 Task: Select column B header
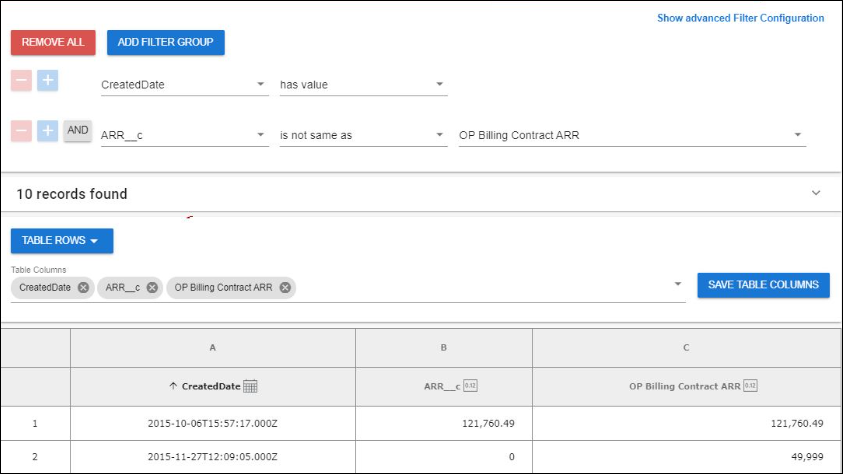pos(444,348)
